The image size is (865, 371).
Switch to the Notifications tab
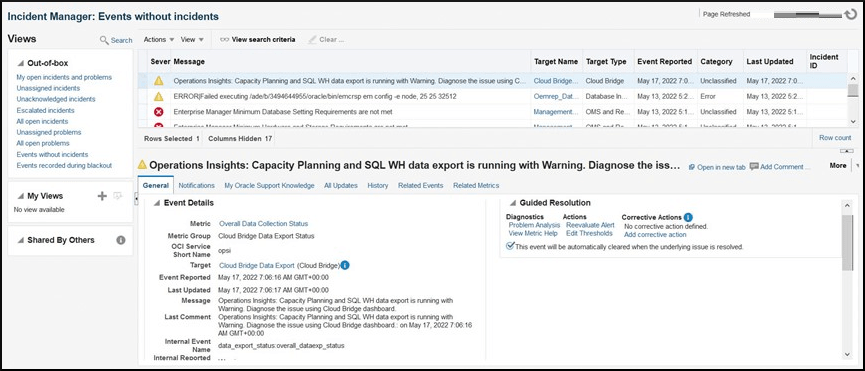(x=196, y=185)
